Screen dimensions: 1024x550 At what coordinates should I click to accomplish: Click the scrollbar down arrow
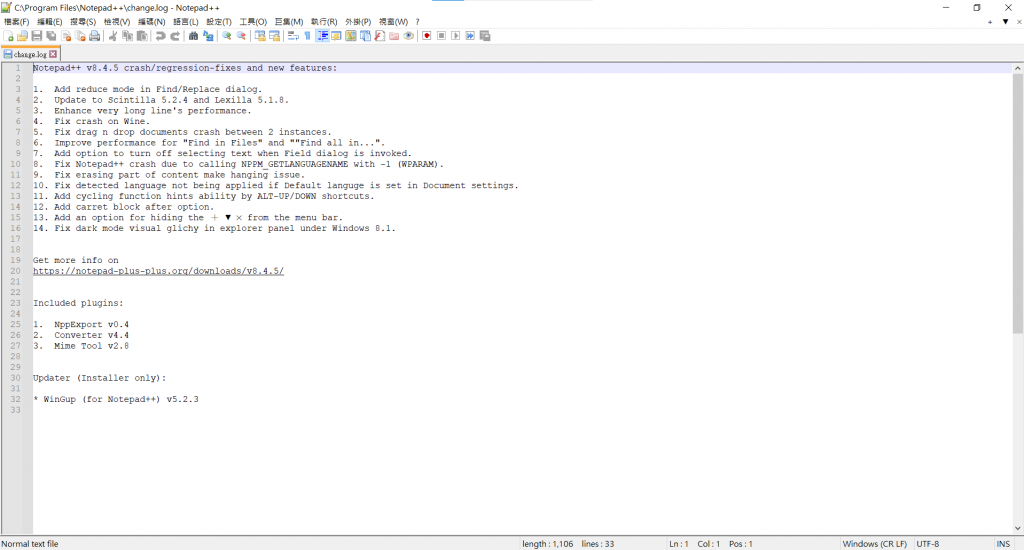coord(1018,528)
